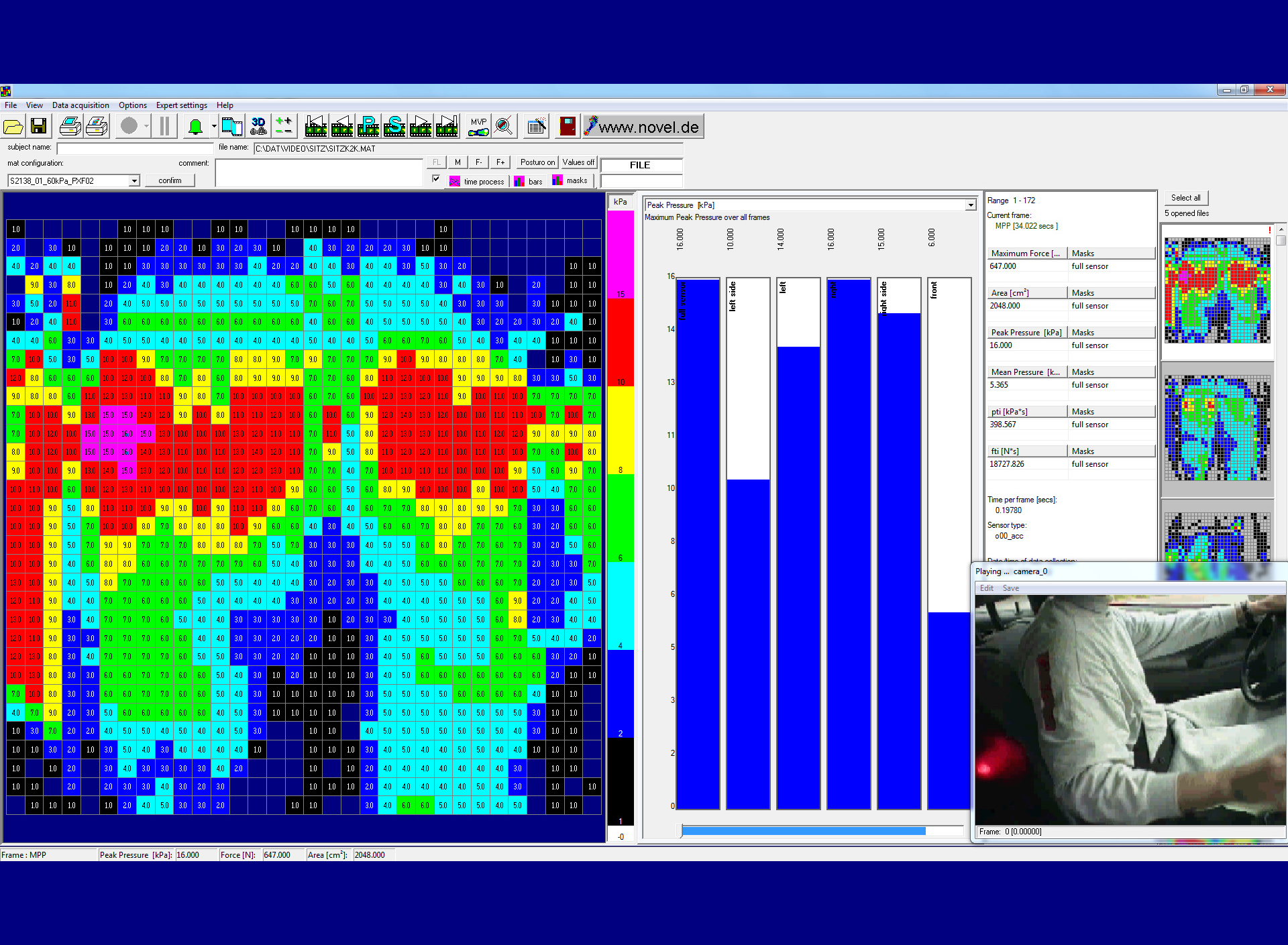Image resolution: width=1288 pixels, height=945 pixels.
Task: Jump to first frame film icon
Action: click(x=316, y=127)
